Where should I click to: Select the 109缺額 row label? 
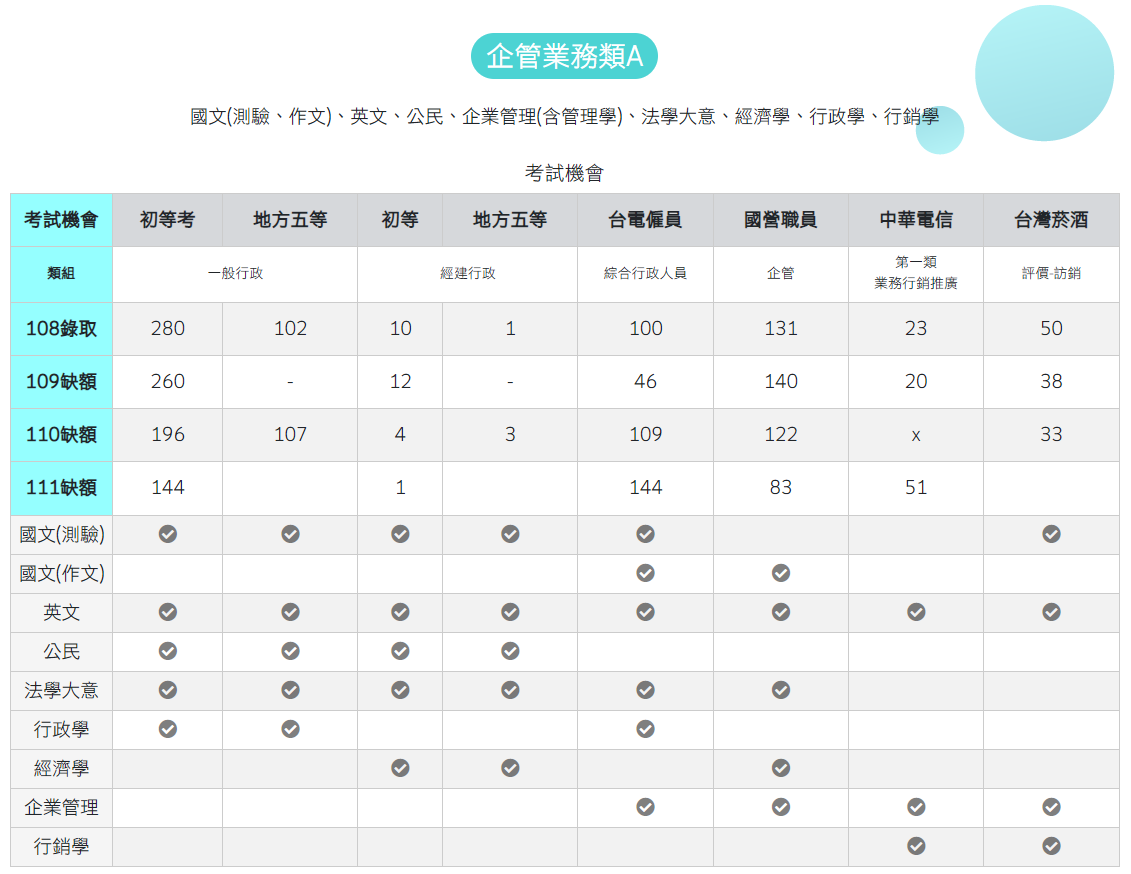tap(61, 382)
